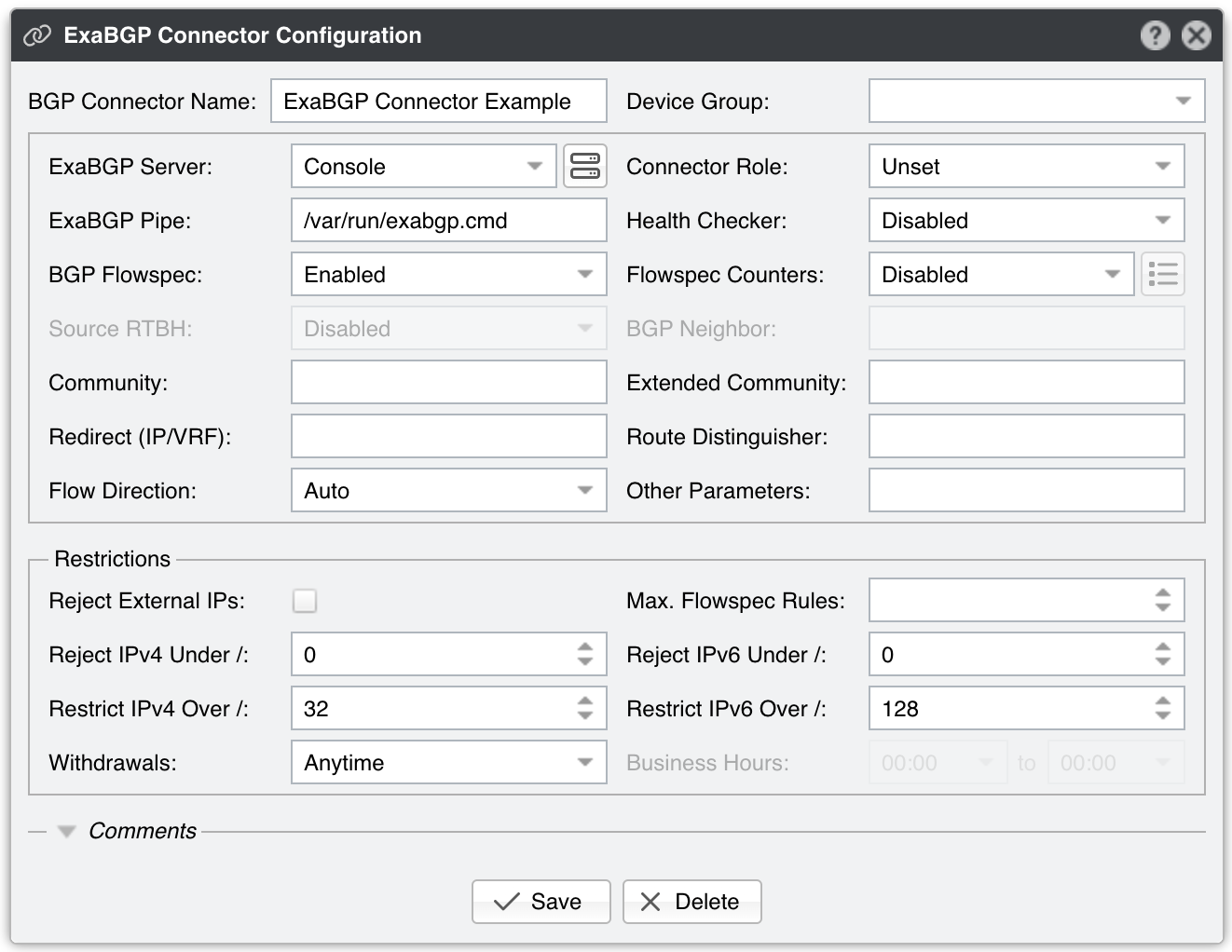Open the Withdrawals dropdown

(x=449, y=763)
